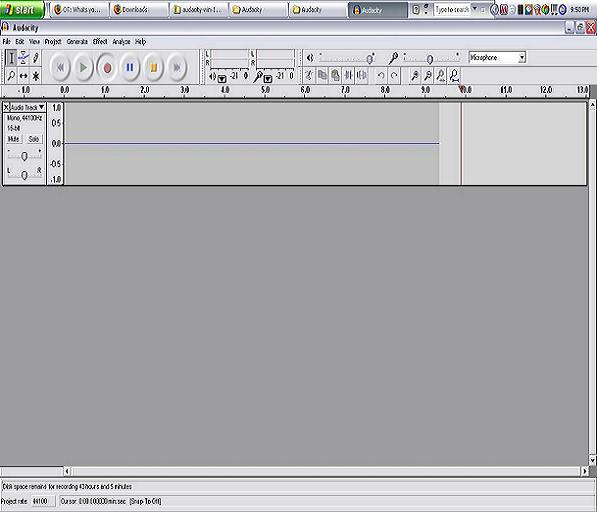Click the vertical scrollbar up arrow
This screenshot has height=512, width=597.
coord(593,105)
